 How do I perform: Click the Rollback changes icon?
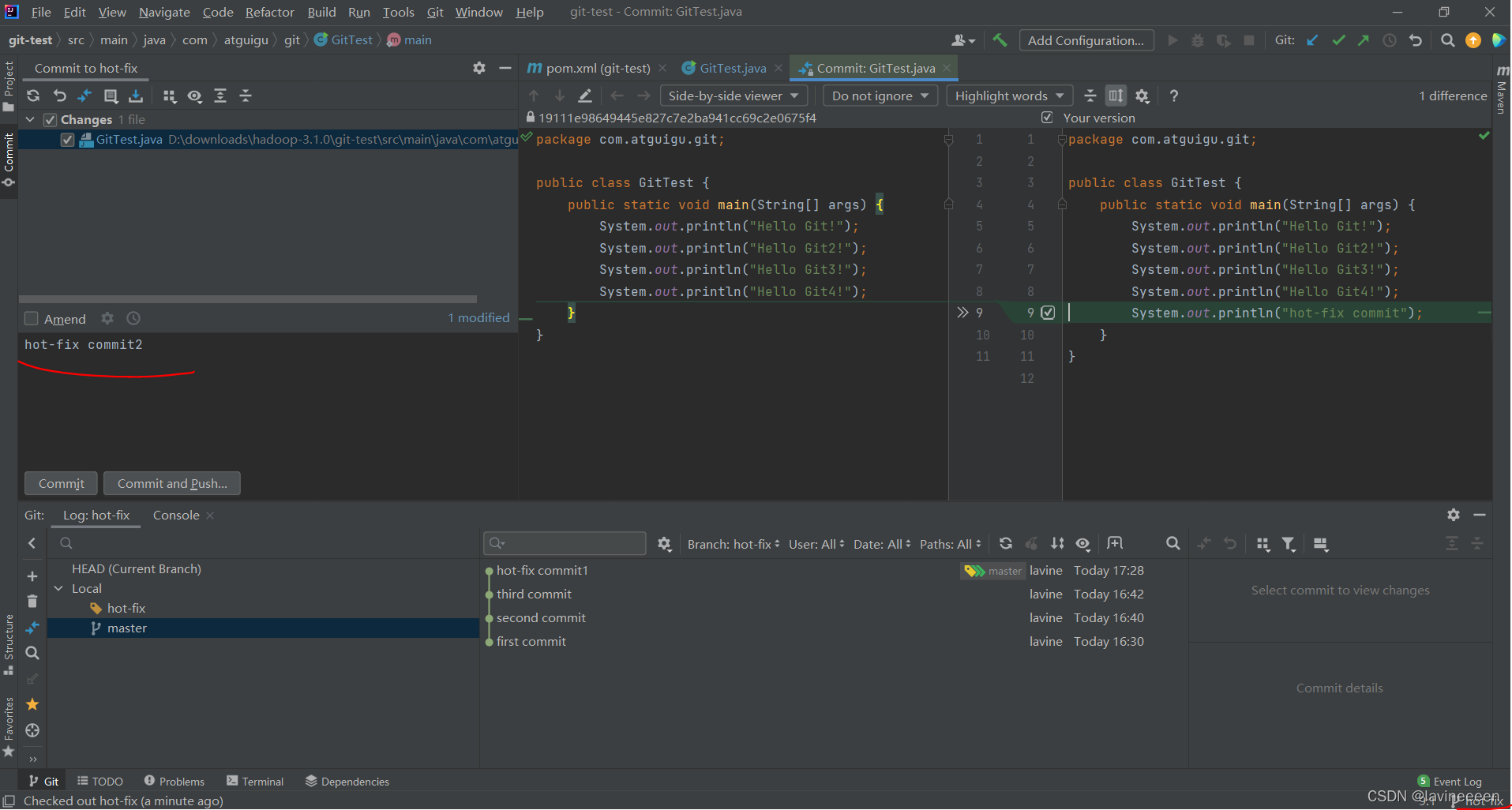(59, 96)
